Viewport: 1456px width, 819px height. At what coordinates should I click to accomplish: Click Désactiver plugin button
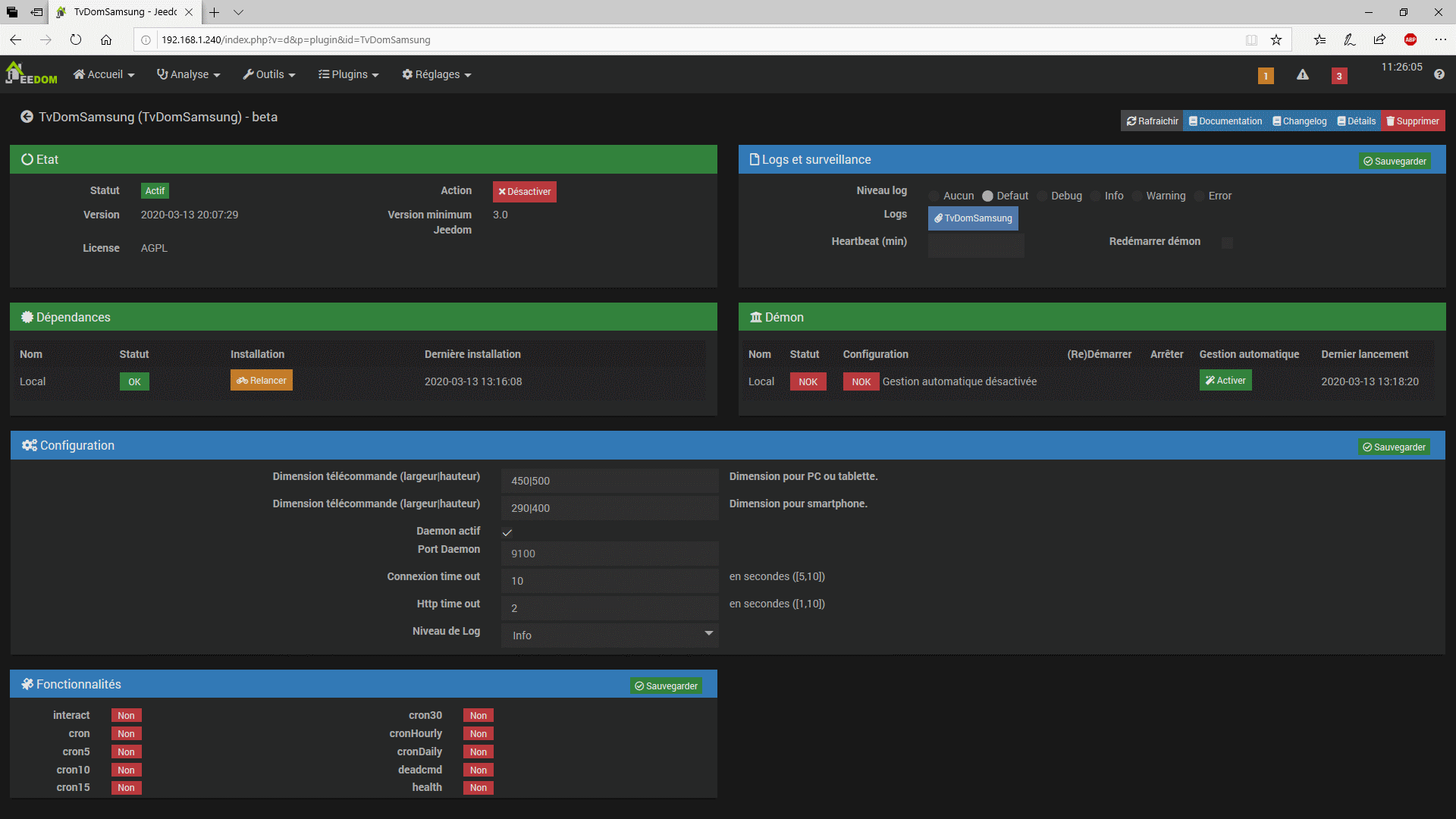[x=525, y=192]
